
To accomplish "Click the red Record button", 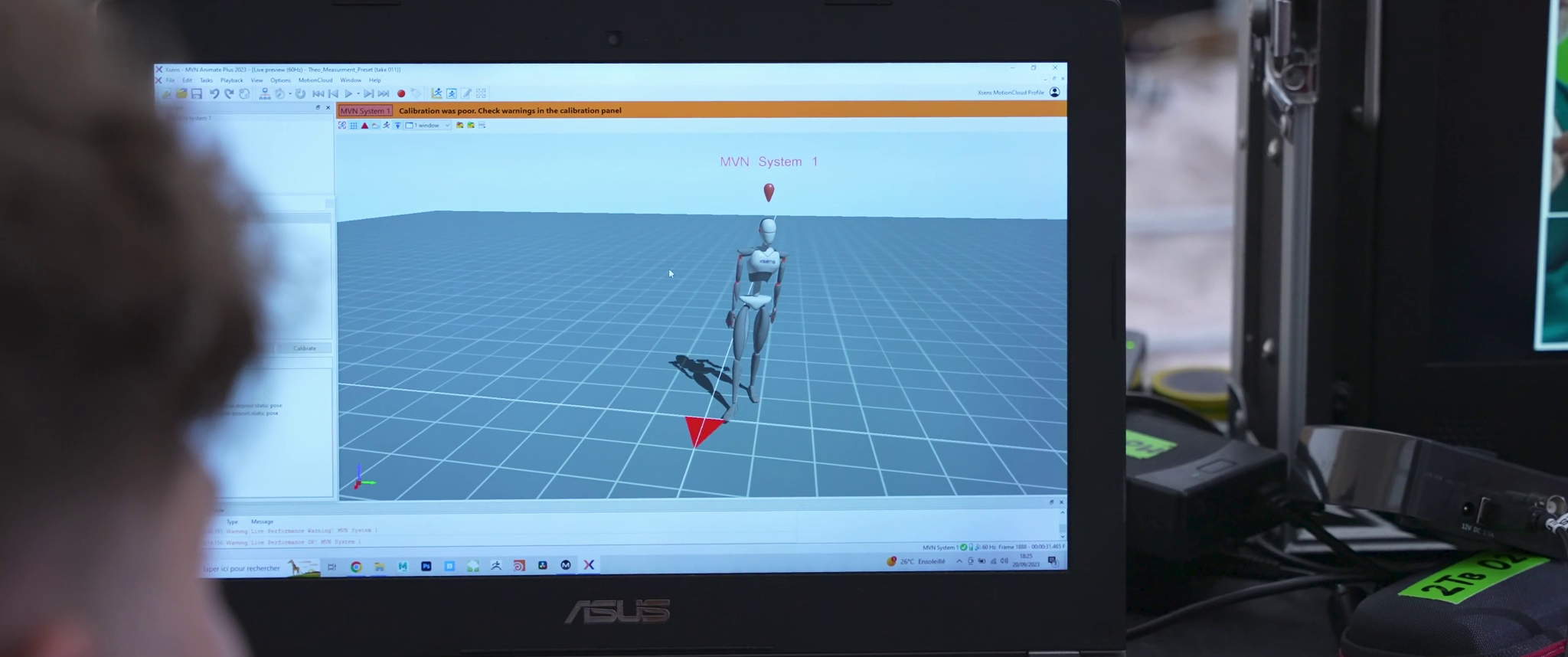I will pyautogui.click(x=401, y=93).
